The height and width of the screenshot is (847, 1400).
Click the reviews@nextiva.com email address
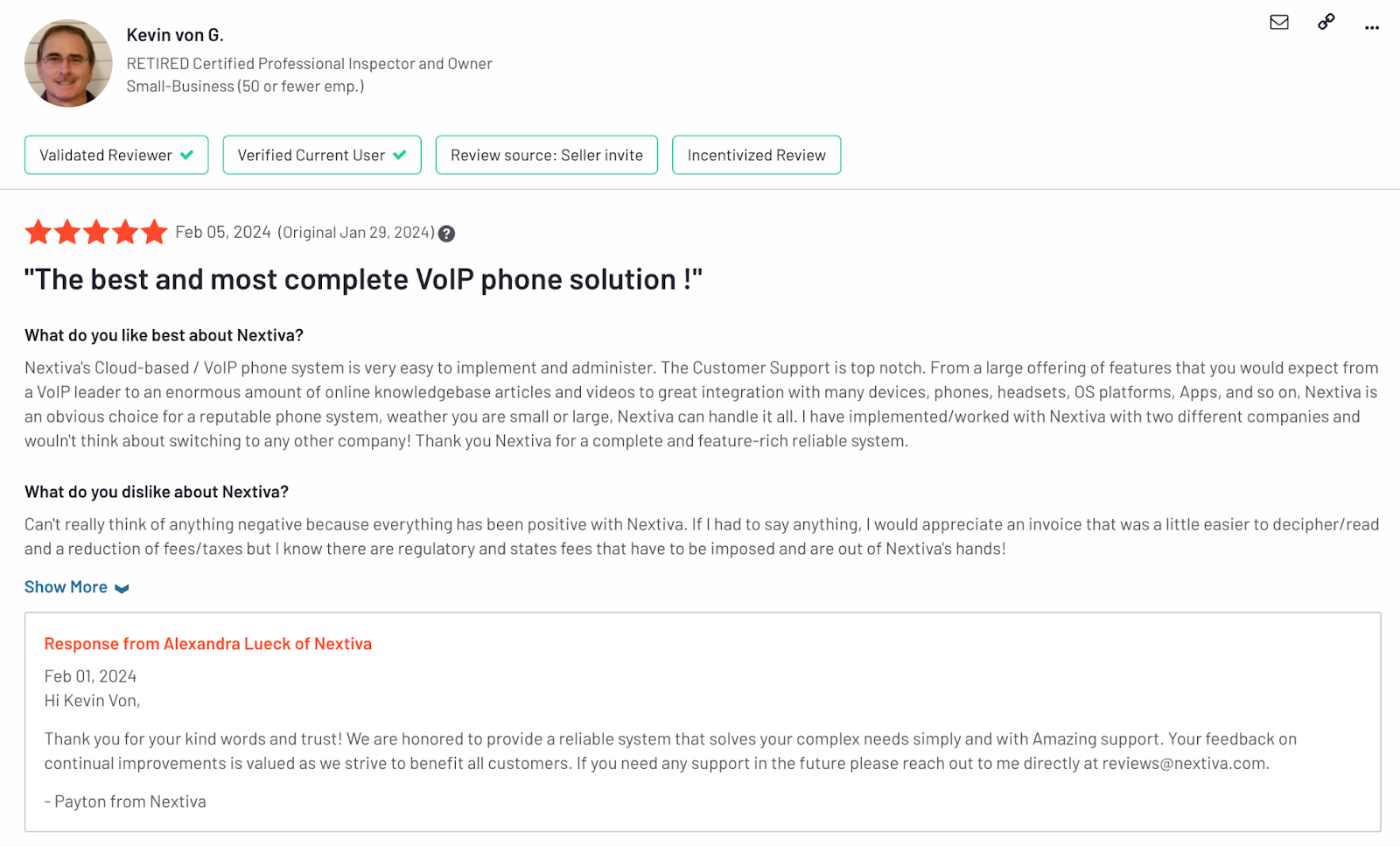click(1184, 763)
